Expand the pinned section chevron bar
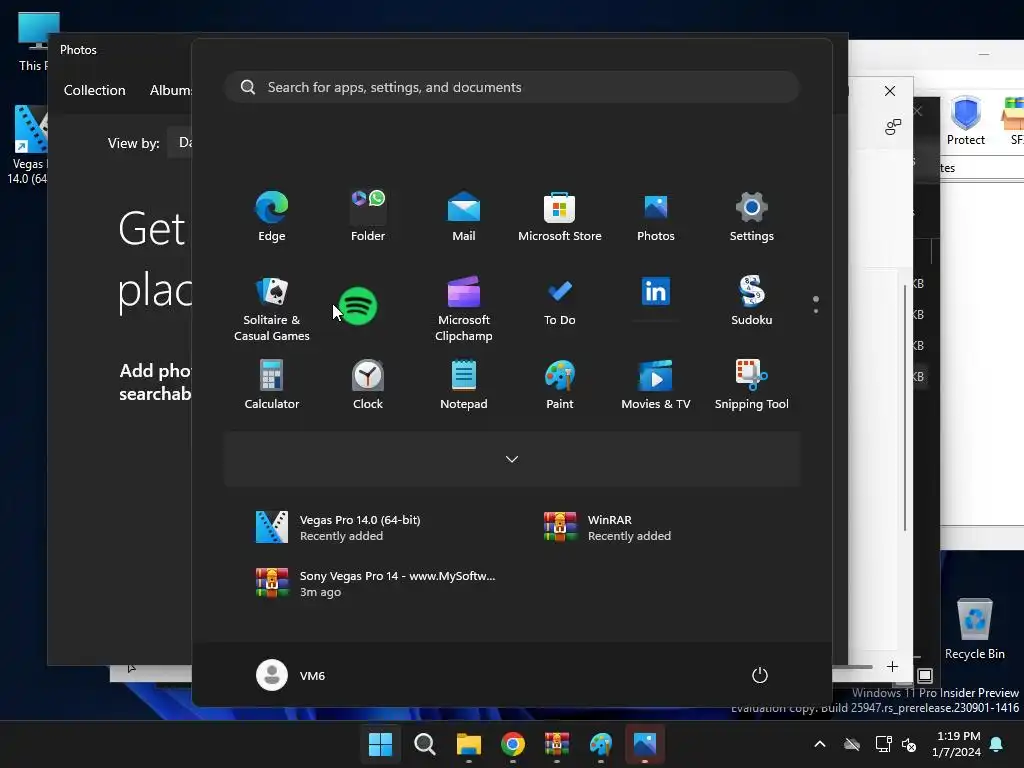 click(x=512, y=459)
